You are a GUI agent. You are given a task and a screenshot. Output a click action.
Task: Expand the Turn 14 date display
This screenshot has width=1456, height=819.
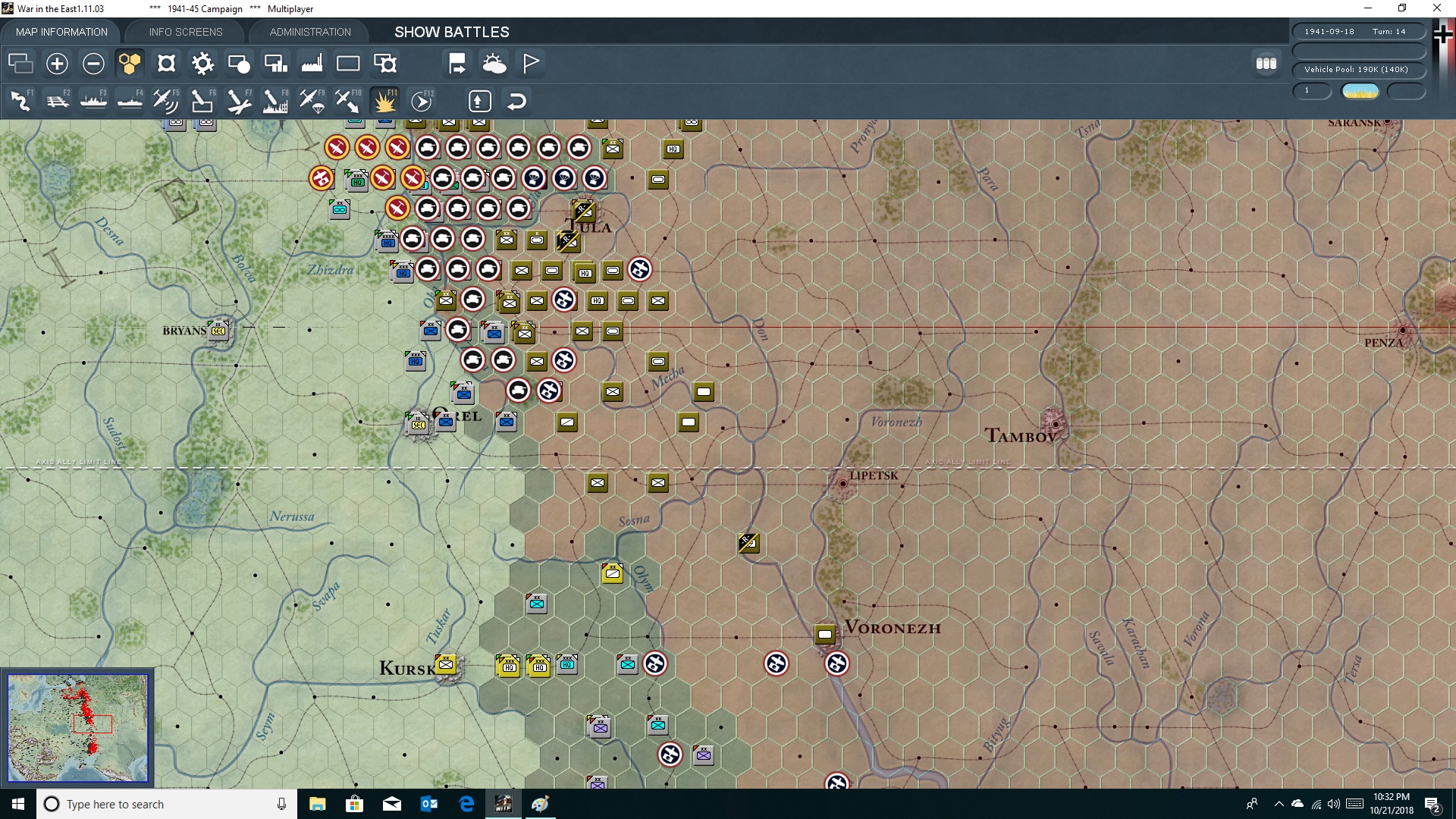click(x=1359, y=31)
